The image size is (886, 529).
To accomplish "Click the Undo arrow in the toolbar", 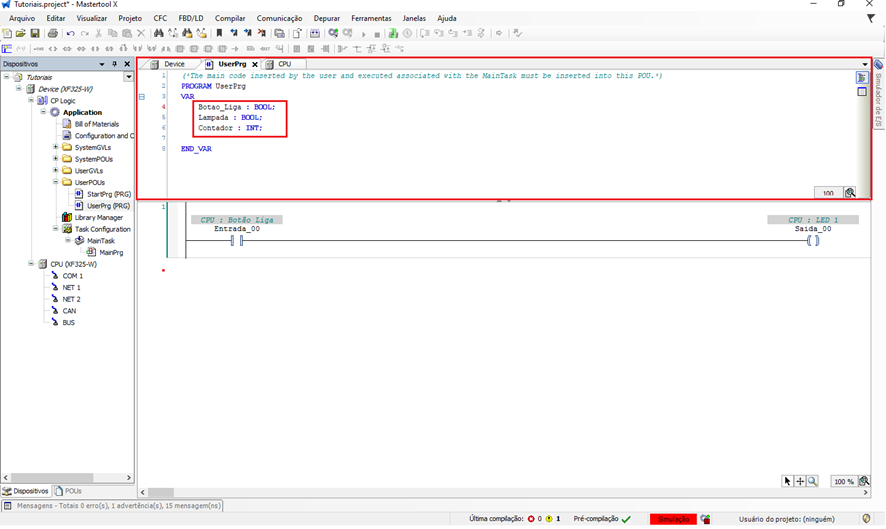I will [x=71, y=33].
